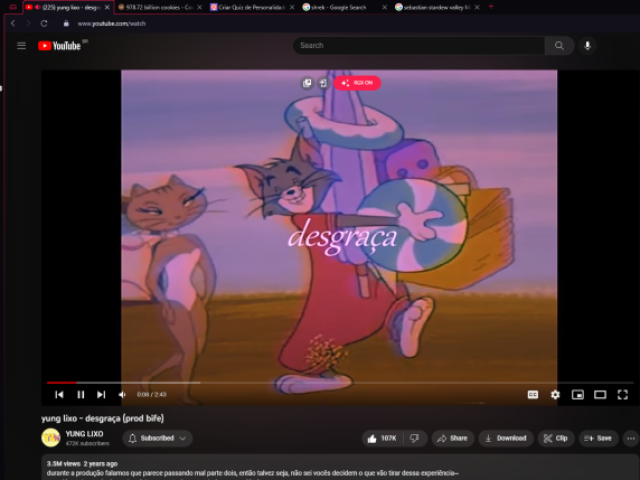
Task: Enter fullscreen mode
Action: (622, 394)
